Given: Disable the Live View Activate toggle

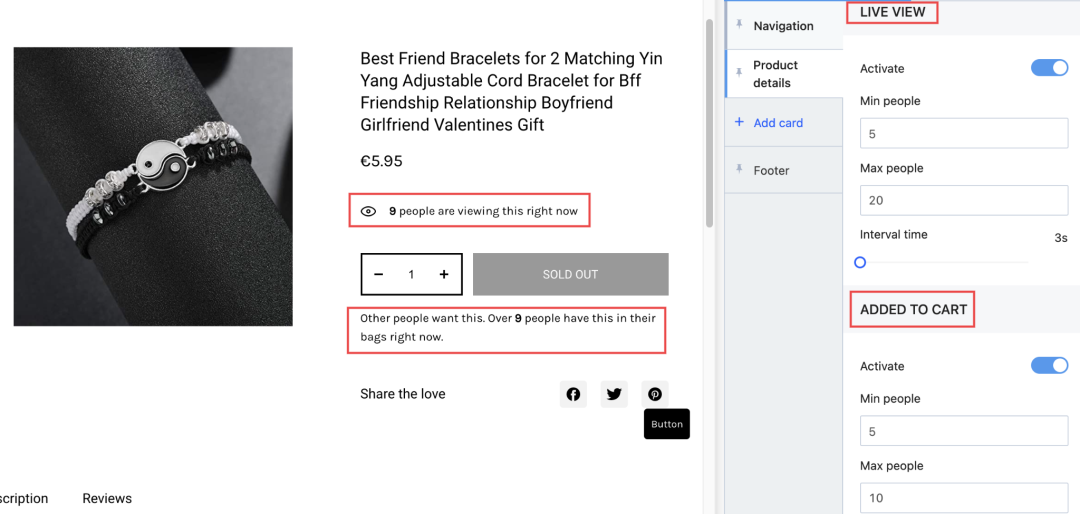Looking at the screenshot, I should pos(1049,68).
